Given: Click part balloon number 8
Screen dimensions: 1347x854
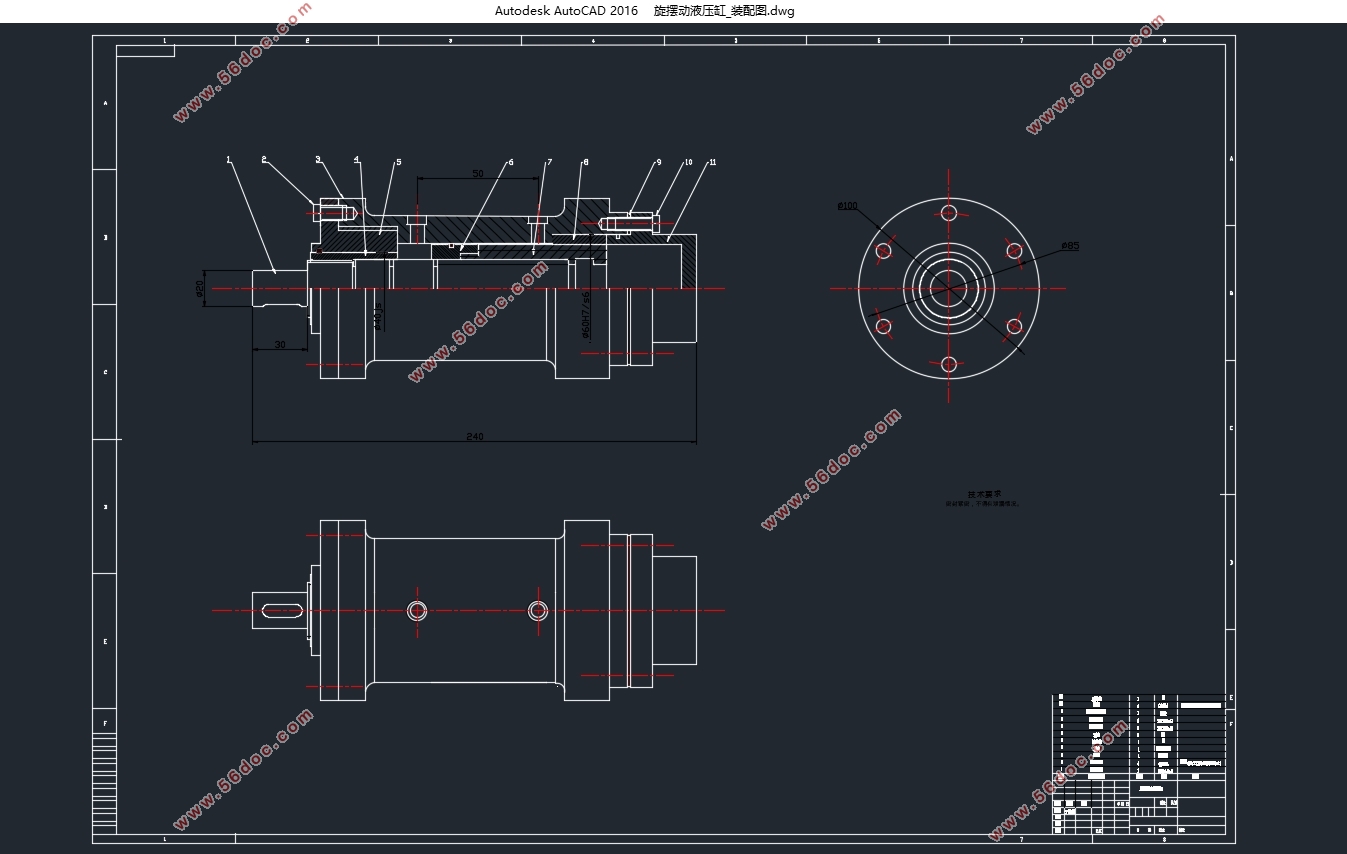Looking at the screenshot, I should pyautogui.click(x=585, y=162).
